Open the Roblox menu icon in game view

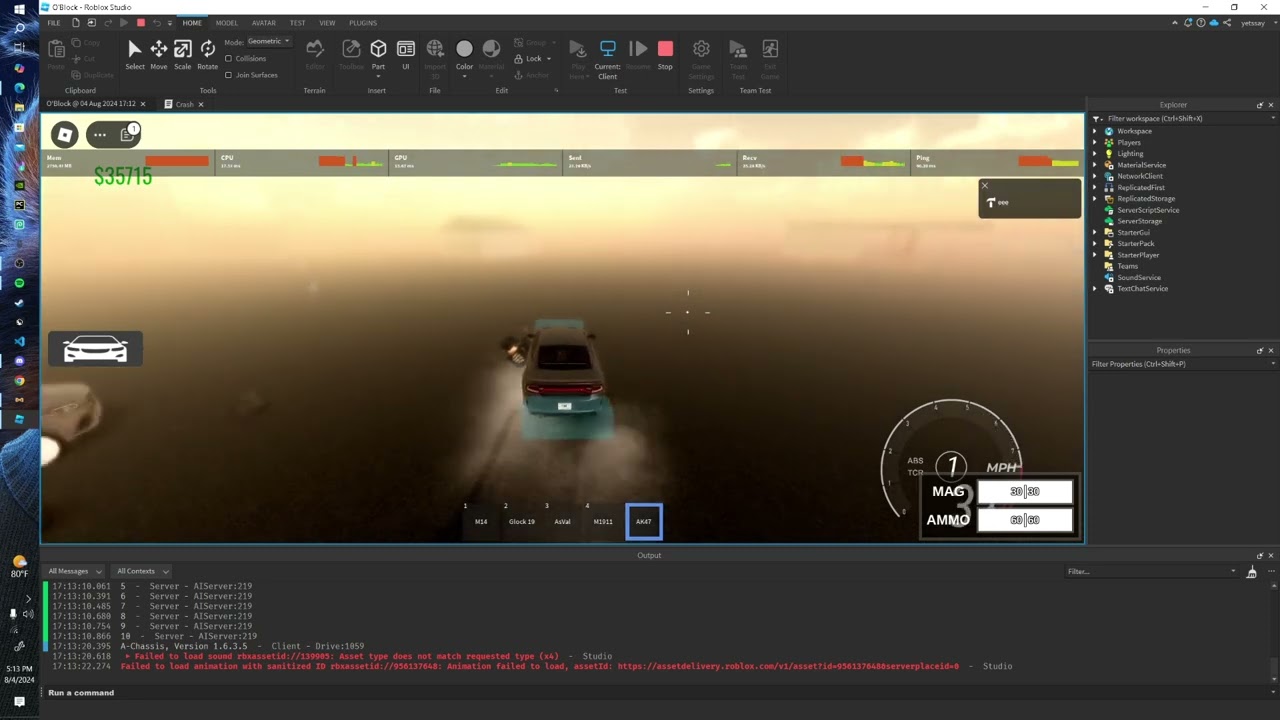64,135
